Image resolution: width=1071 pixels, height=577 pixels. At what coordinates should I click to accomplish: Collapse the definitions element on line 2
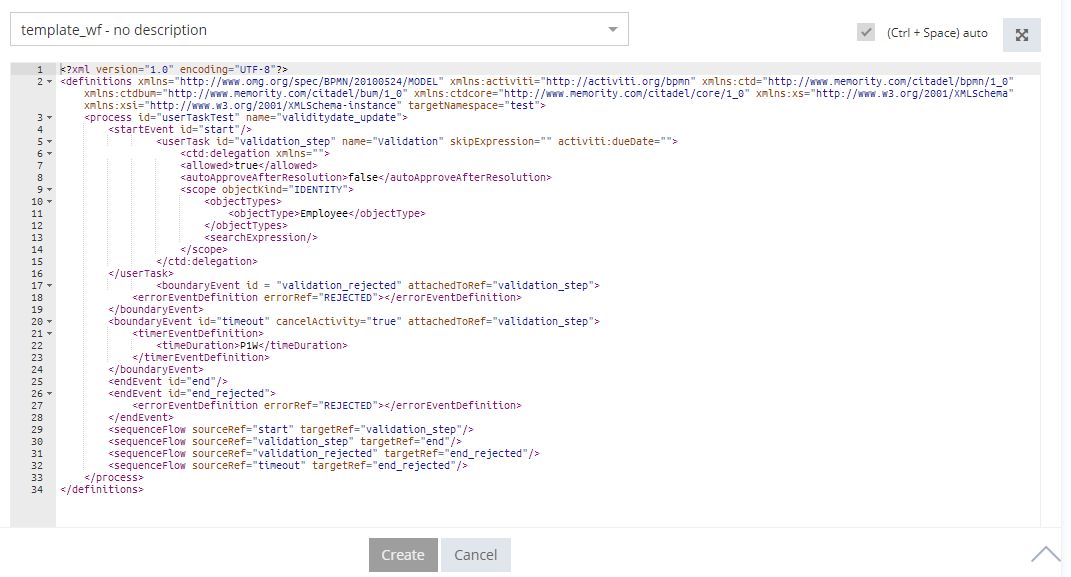coord(50,81)
